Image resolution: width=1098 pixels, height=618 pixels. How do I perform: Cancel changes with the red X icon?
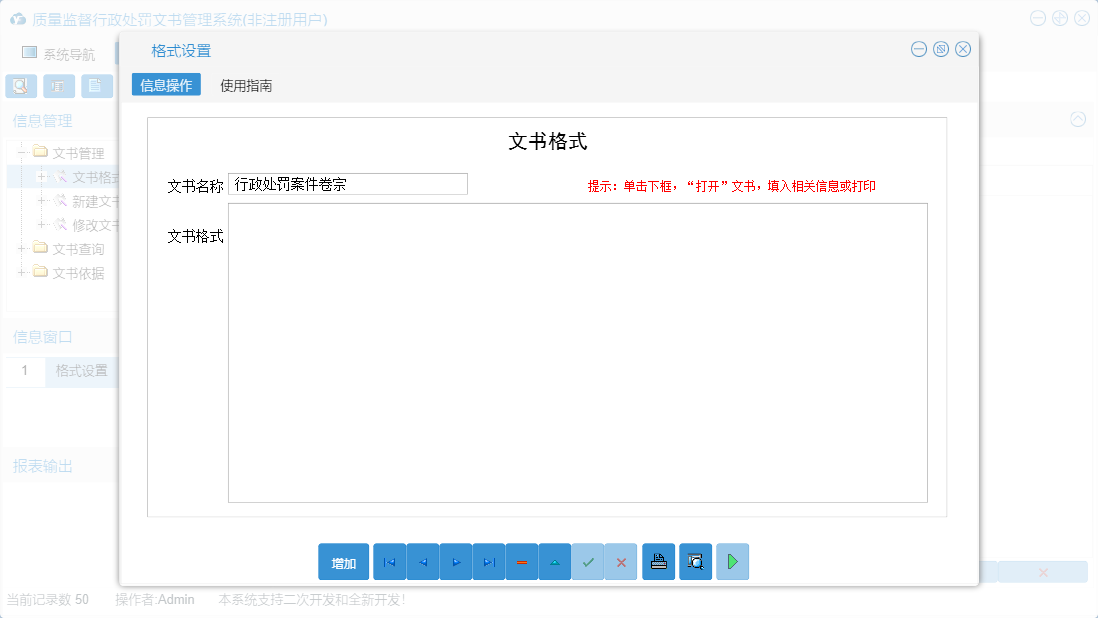pyautogui.click(x=620, y=561)
